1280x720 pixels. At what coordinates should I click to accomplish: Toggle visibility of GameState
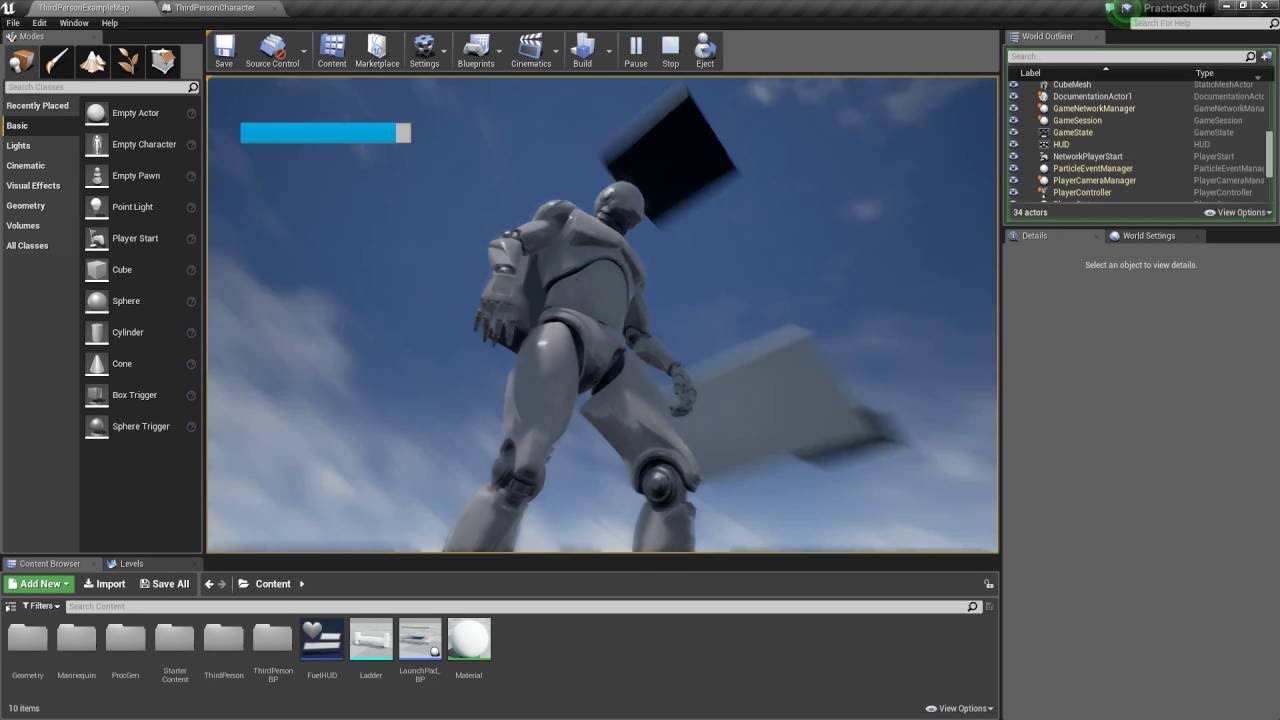(1013, 133)
